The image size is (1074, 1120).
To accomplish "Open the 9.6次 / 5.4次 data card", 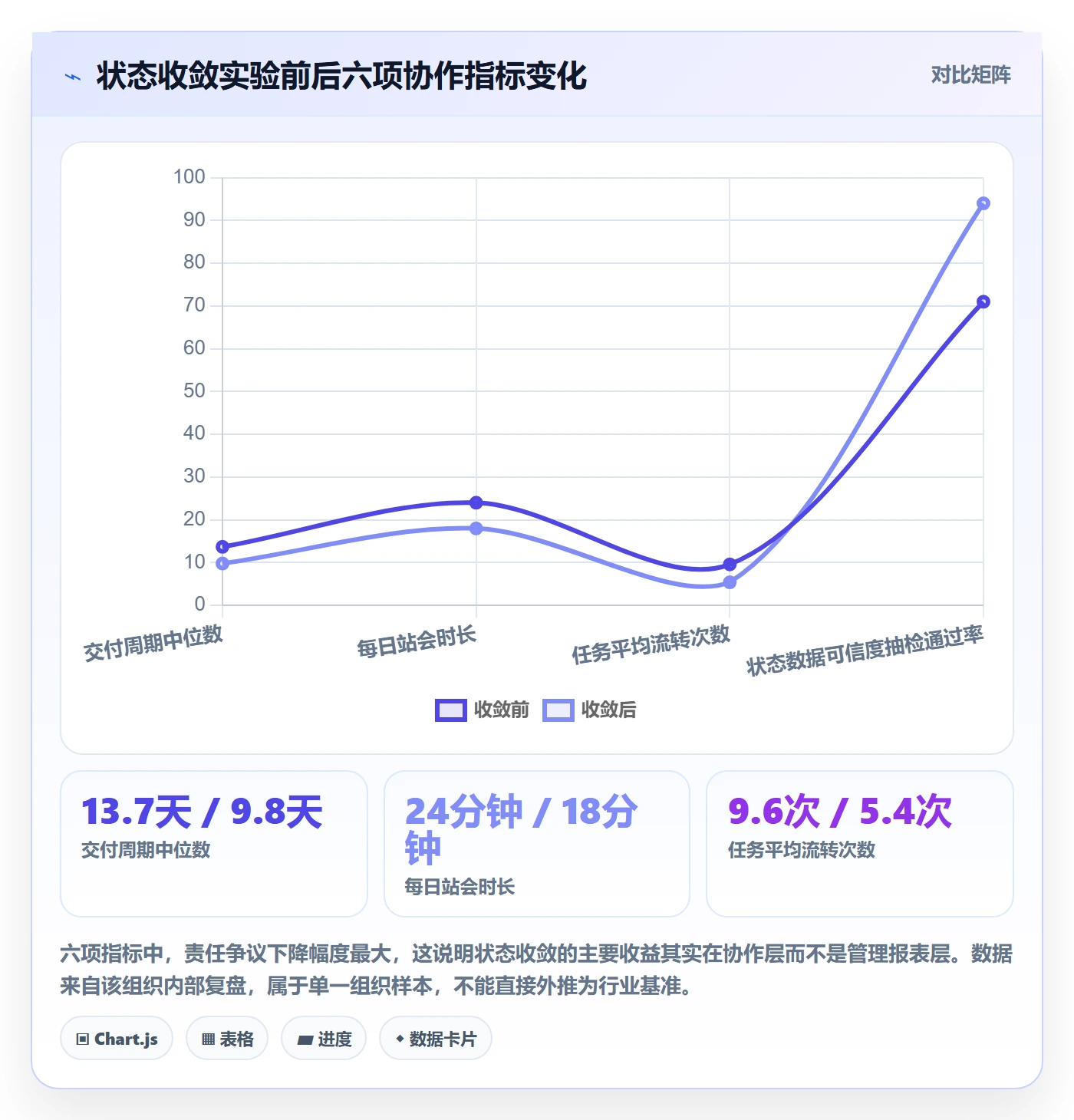I will (860, 844).
